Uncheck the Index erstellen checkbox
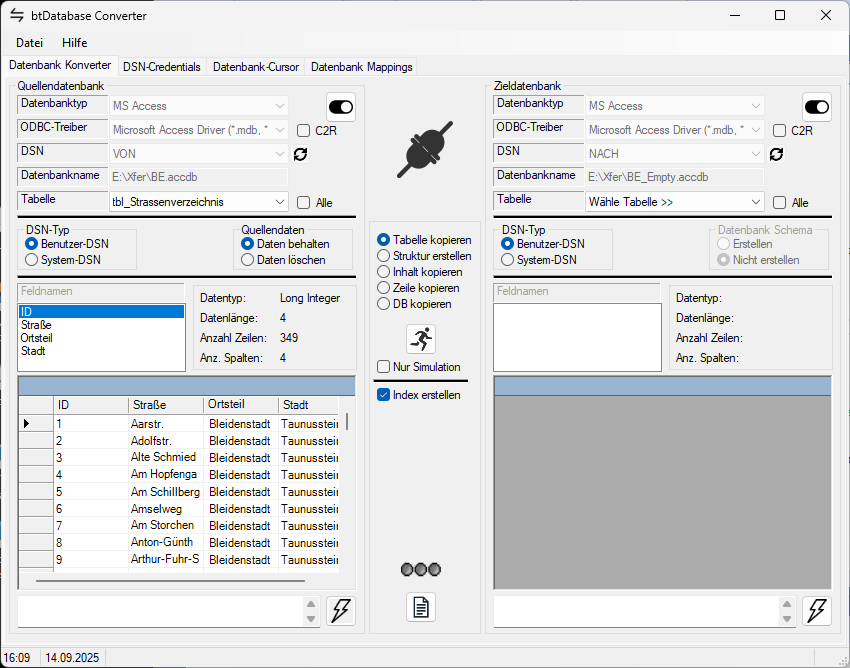850x668 pixels. [384, 395]
